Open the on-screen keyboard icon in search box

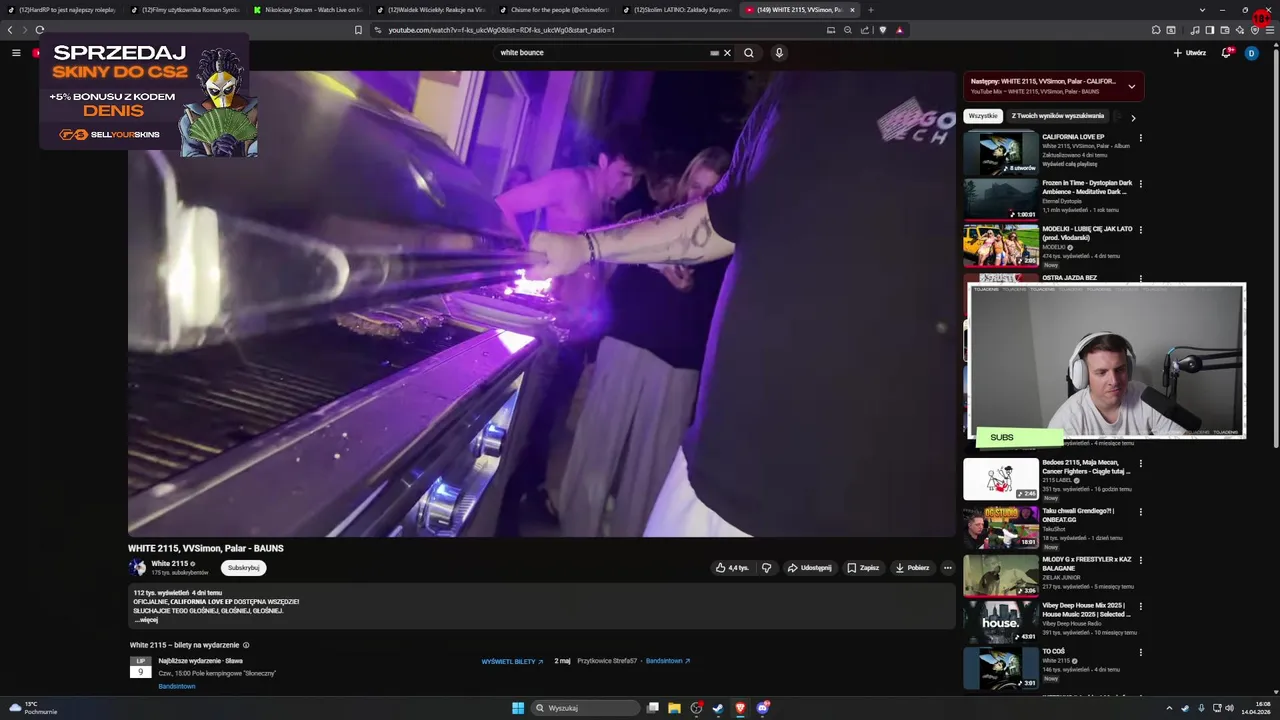click(x=714, y=53)
